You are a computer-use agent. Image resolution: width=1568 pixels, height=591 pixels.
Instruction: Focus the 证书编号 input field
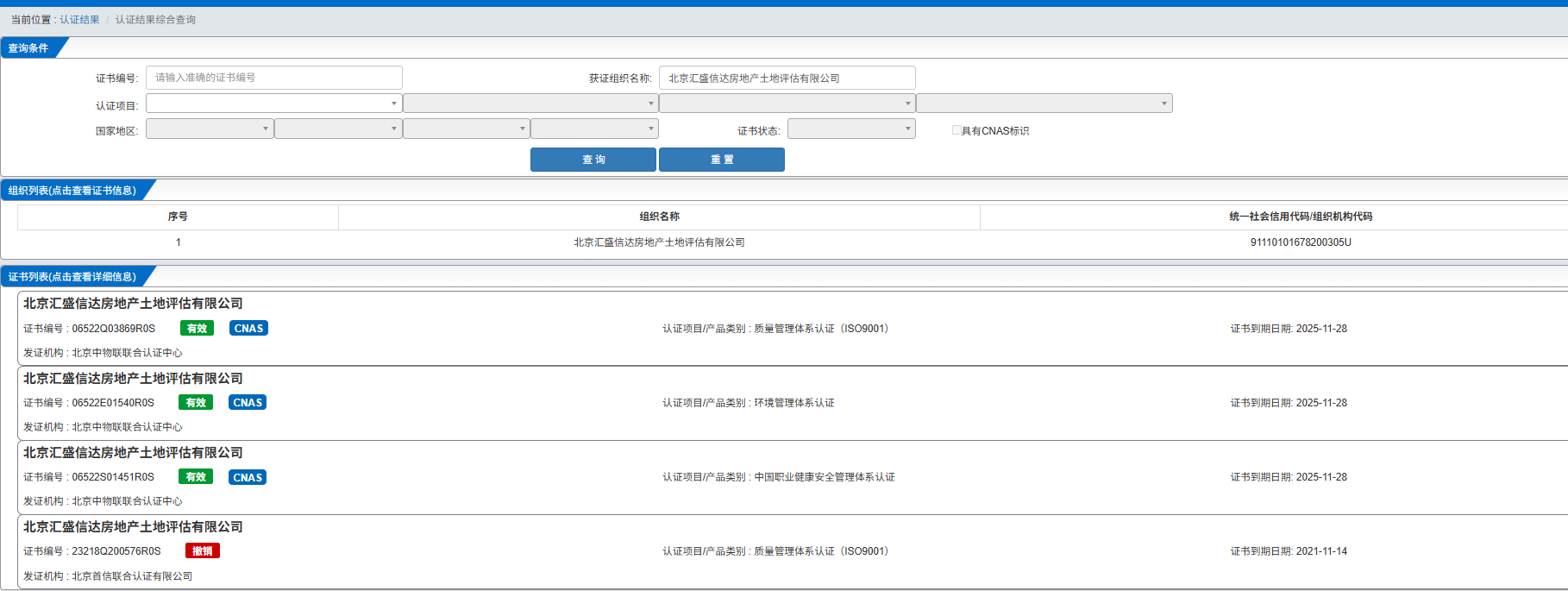(x=273, y=78)
